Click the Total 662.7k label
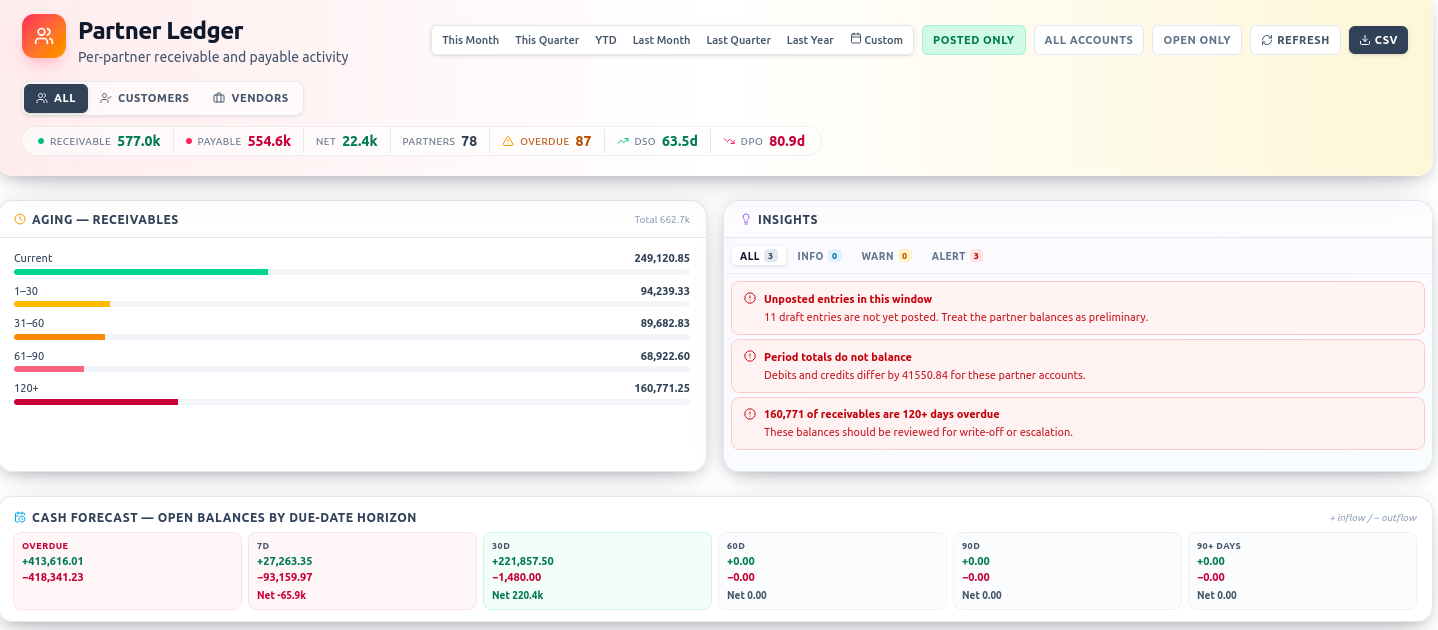Image resolution: width=1438 pixels, height=630 pixels. (662, 220)
